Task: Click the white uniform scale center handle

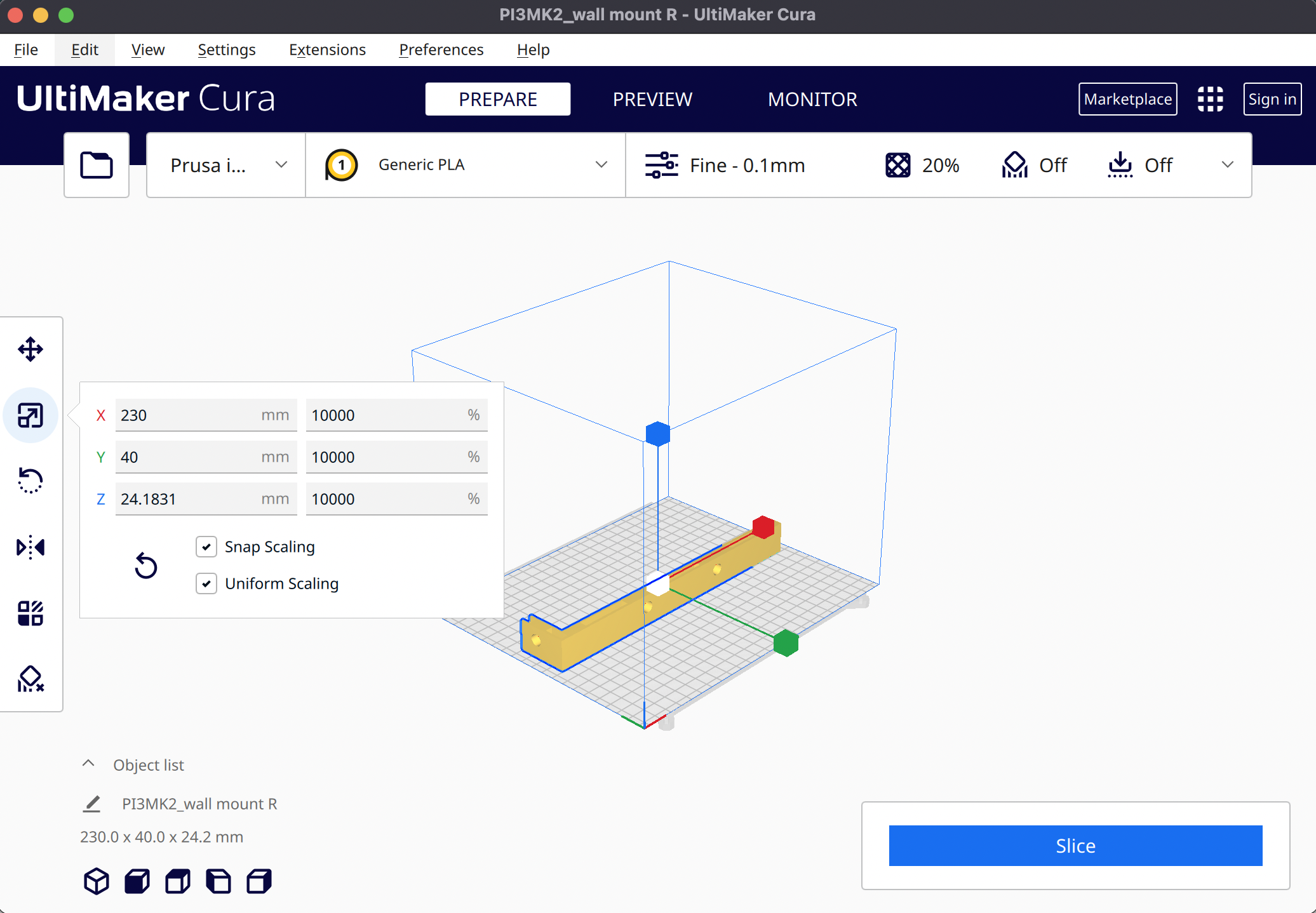Action: click(657, 583)
